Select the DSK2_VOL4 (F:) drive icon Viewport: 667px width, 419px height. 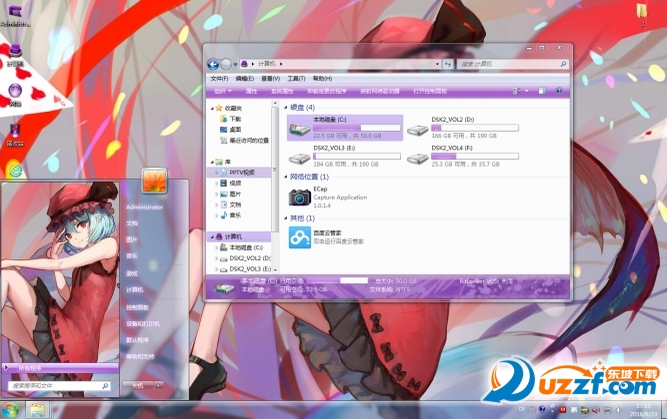[x=418, y=158]
